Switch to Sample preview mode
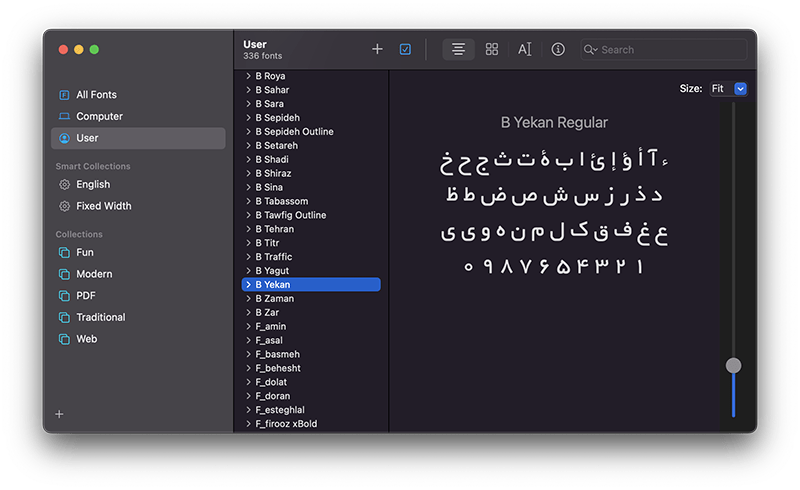 458,49
